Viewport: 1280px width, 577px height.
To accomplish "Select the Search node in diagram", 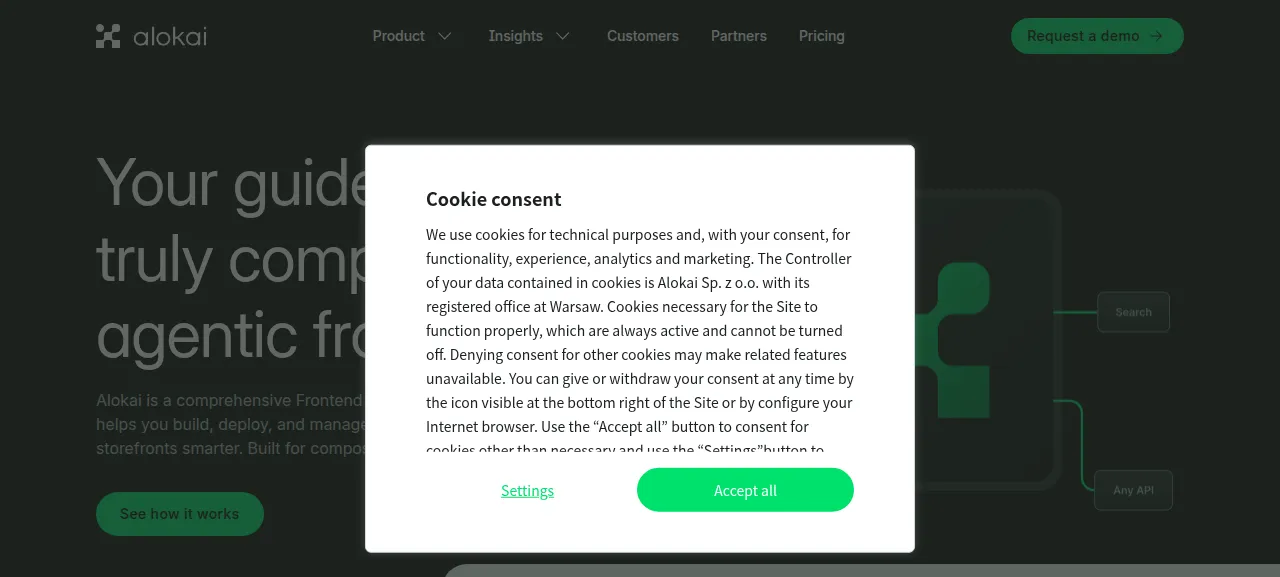I will coord(1134,312).
